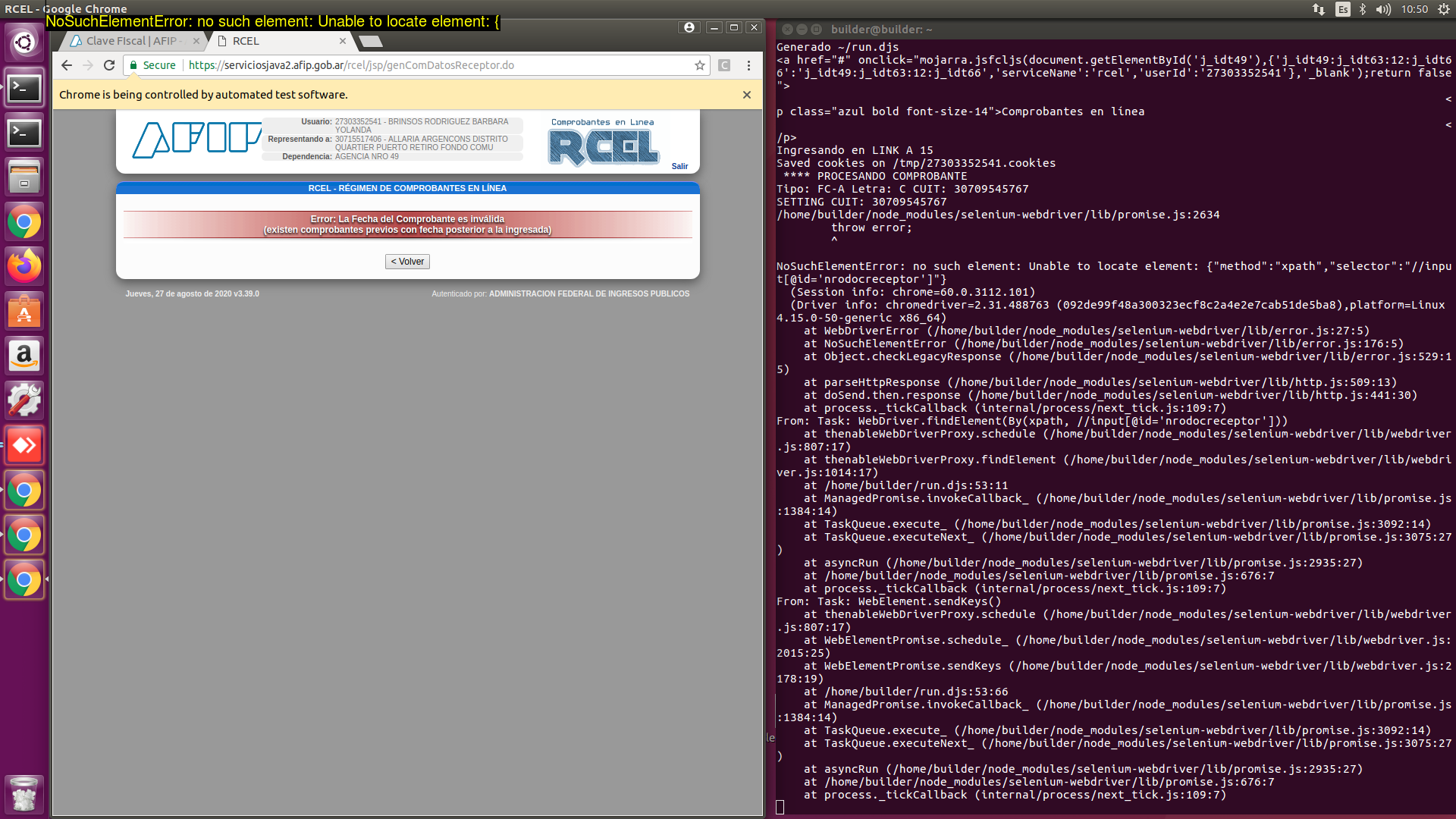
Task: Click the terminal window title builder@builder
Action: pos(881,30)
